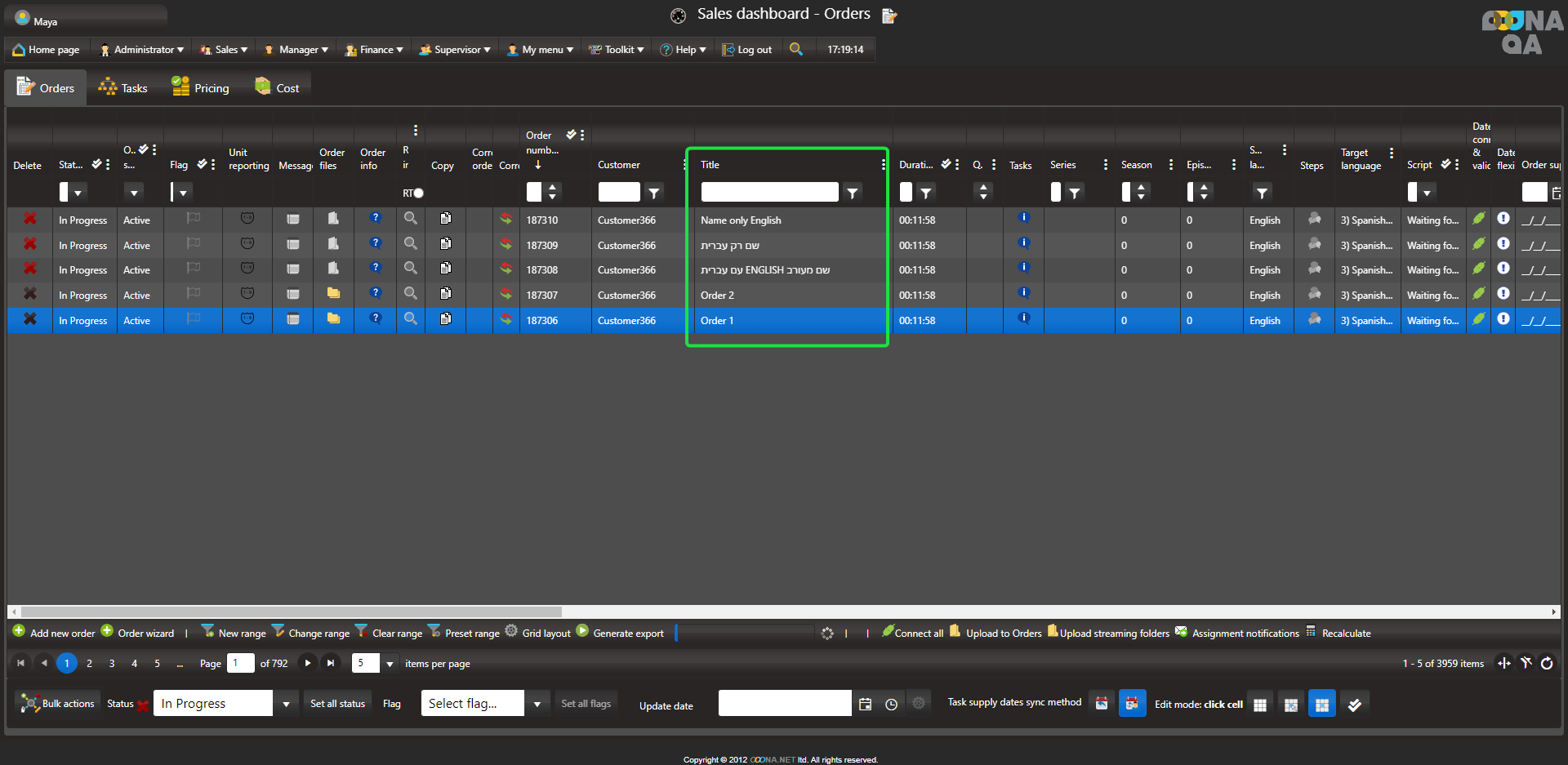
Task: Select the first grid edit mode button
Action: point(1260,705)
